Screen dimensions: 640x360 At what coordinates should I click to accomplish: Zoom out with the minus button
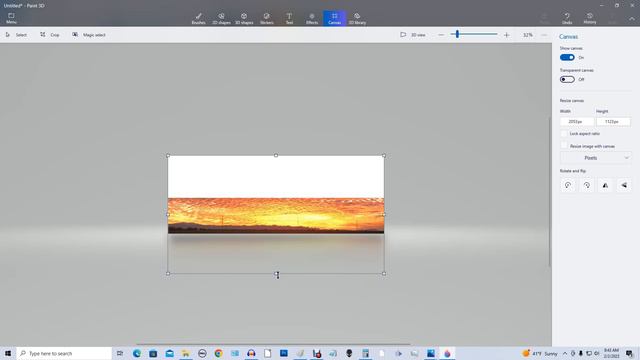[x=441, y=35]
